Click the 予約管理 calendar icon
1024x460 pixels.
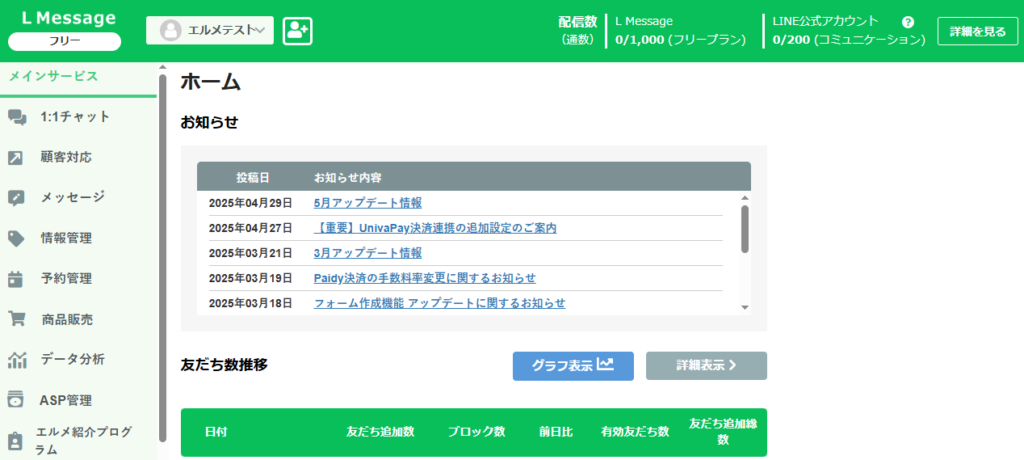coord(16,279)
